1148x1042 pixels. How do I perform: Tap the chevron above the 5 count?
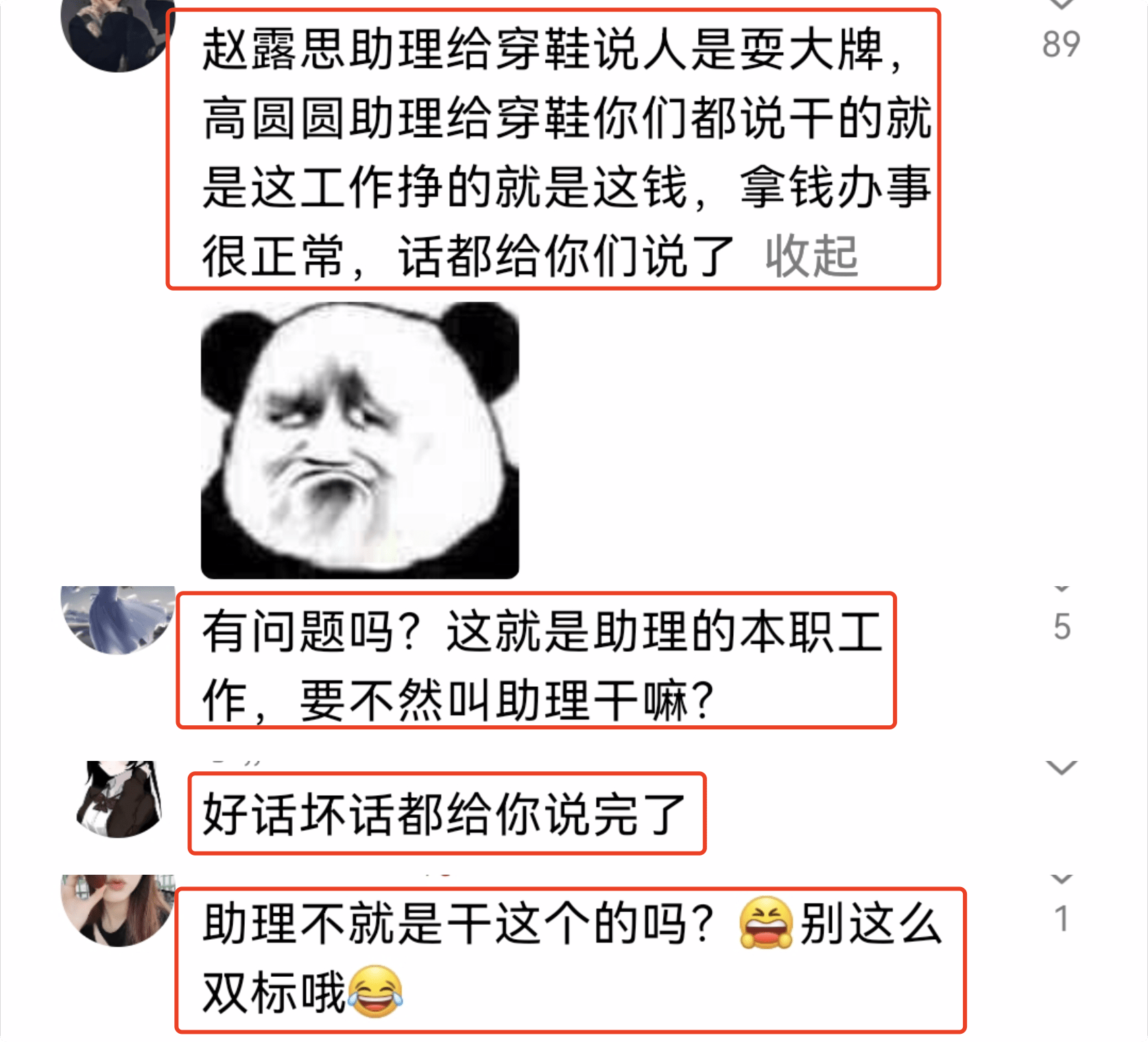1062,589
